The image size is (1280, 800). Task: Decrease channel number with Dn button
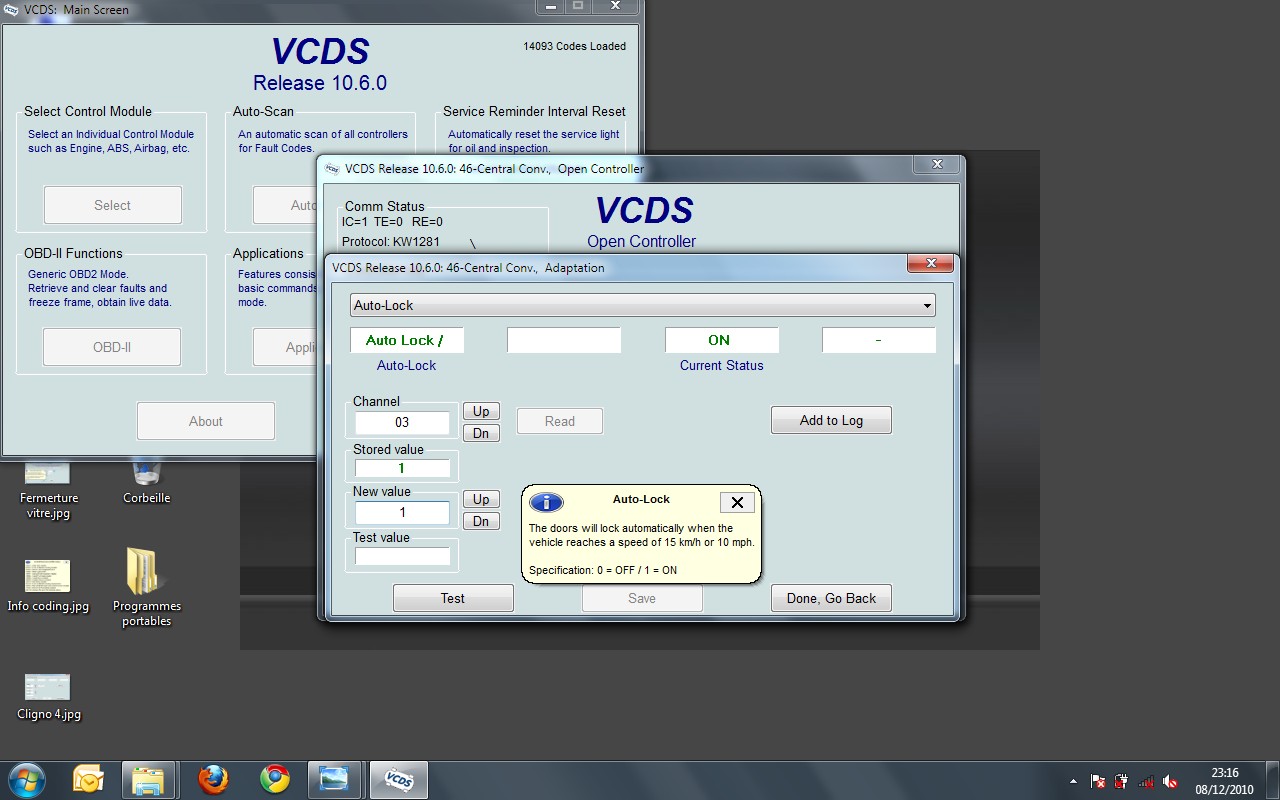(x=481, y=433)
